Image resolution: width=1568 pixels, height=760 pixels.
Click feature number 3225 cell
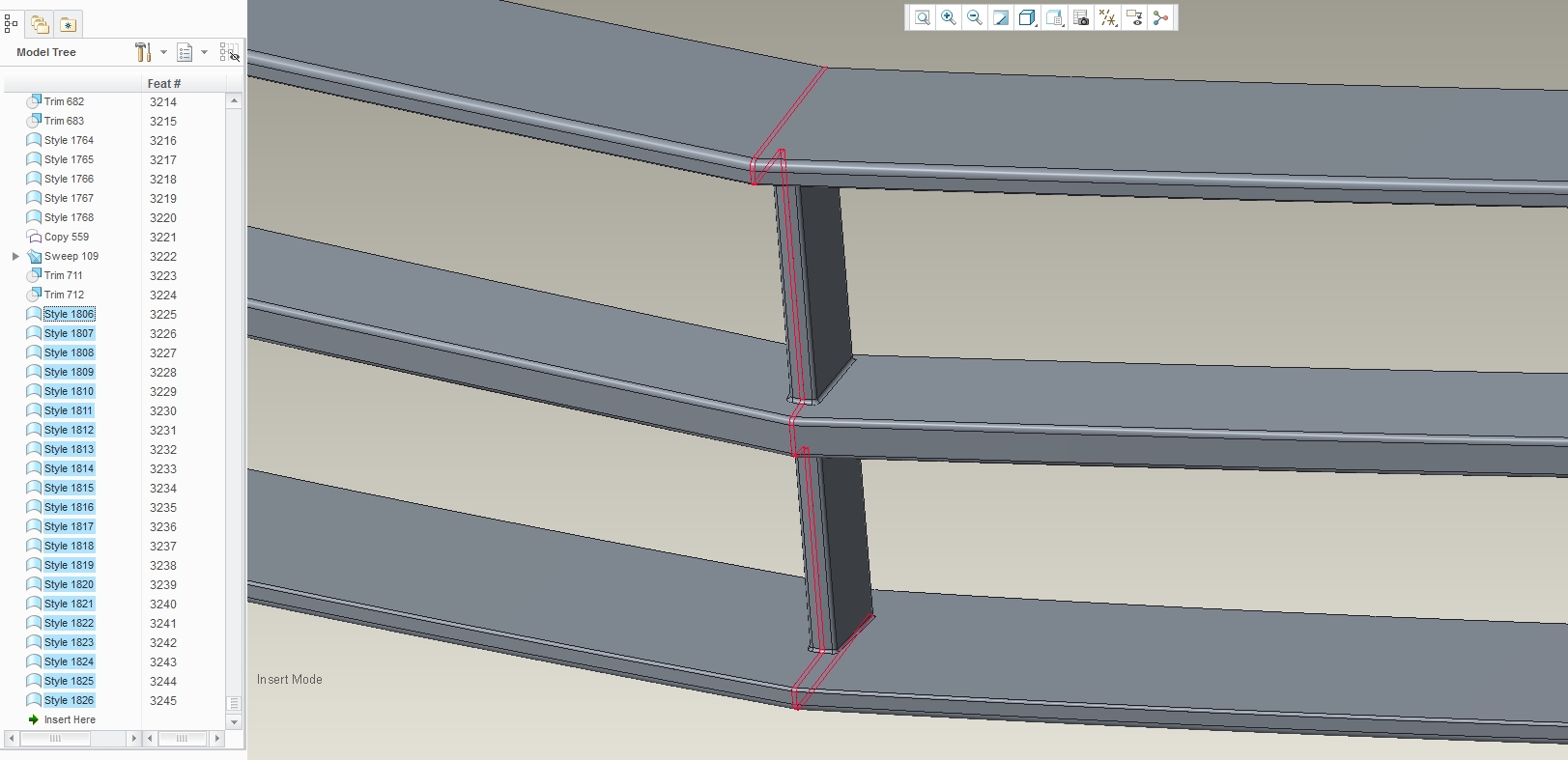coord(163,314)
